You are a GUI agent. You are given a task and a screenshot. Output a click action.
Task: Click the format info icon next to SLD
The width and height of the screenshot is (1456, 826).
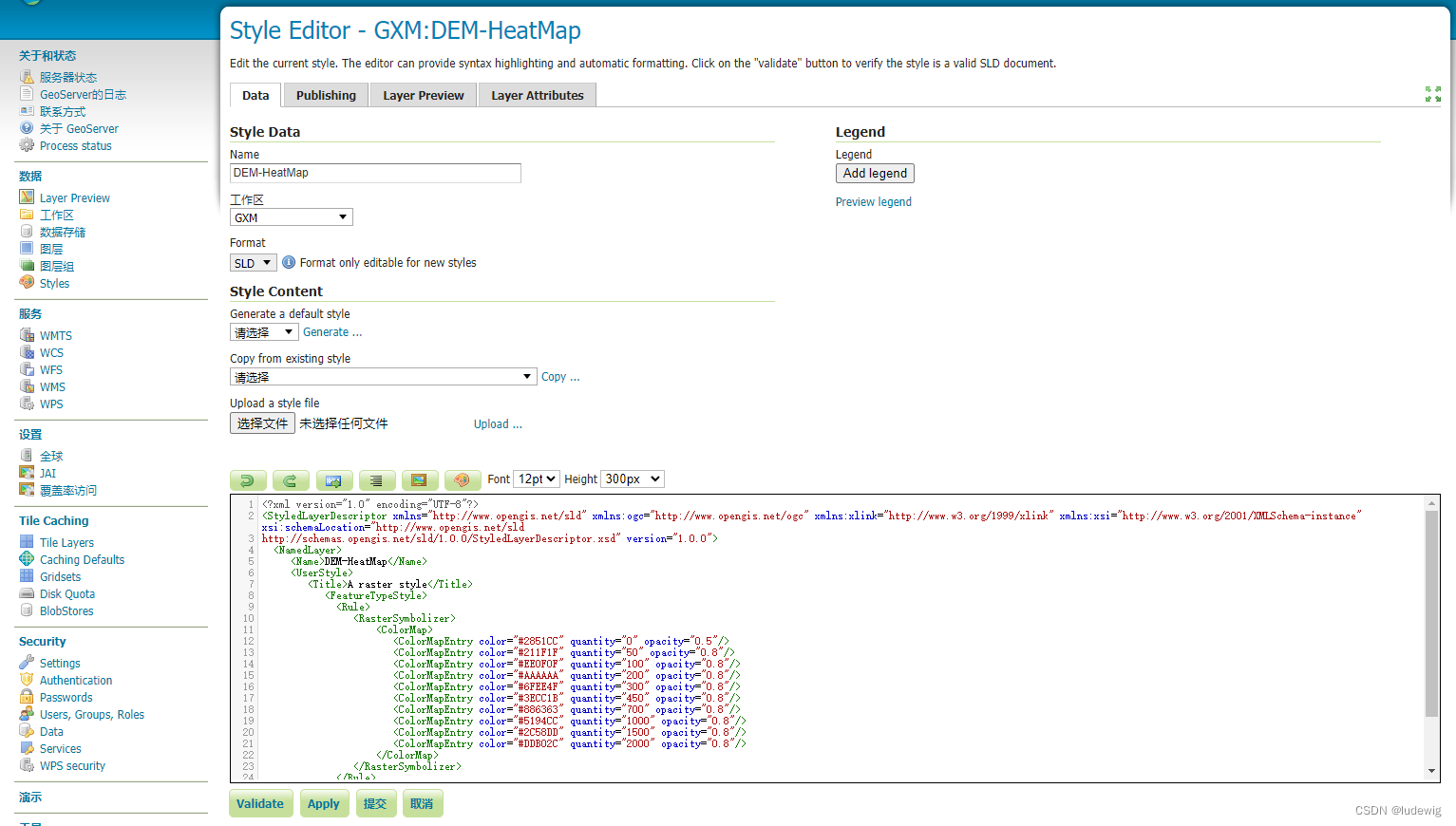pyautogui.click(x=289, y=262)
